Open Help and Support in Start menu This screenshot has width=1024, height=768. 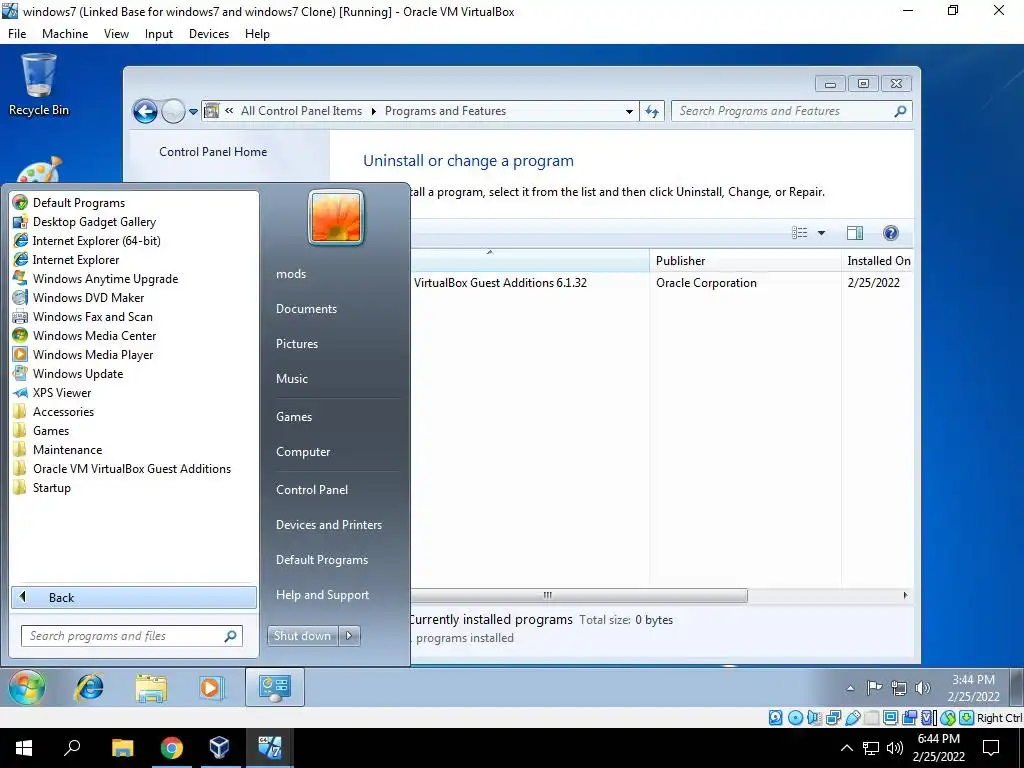322,595
